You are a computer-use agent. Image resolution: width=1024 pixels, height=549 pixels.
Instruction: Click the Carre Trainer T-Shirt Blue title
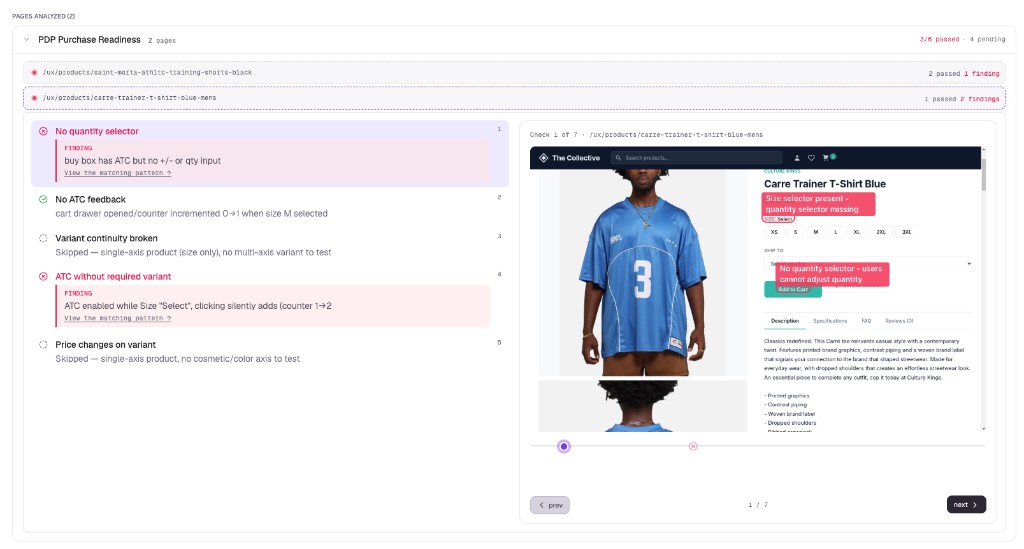tap(825, 184)
